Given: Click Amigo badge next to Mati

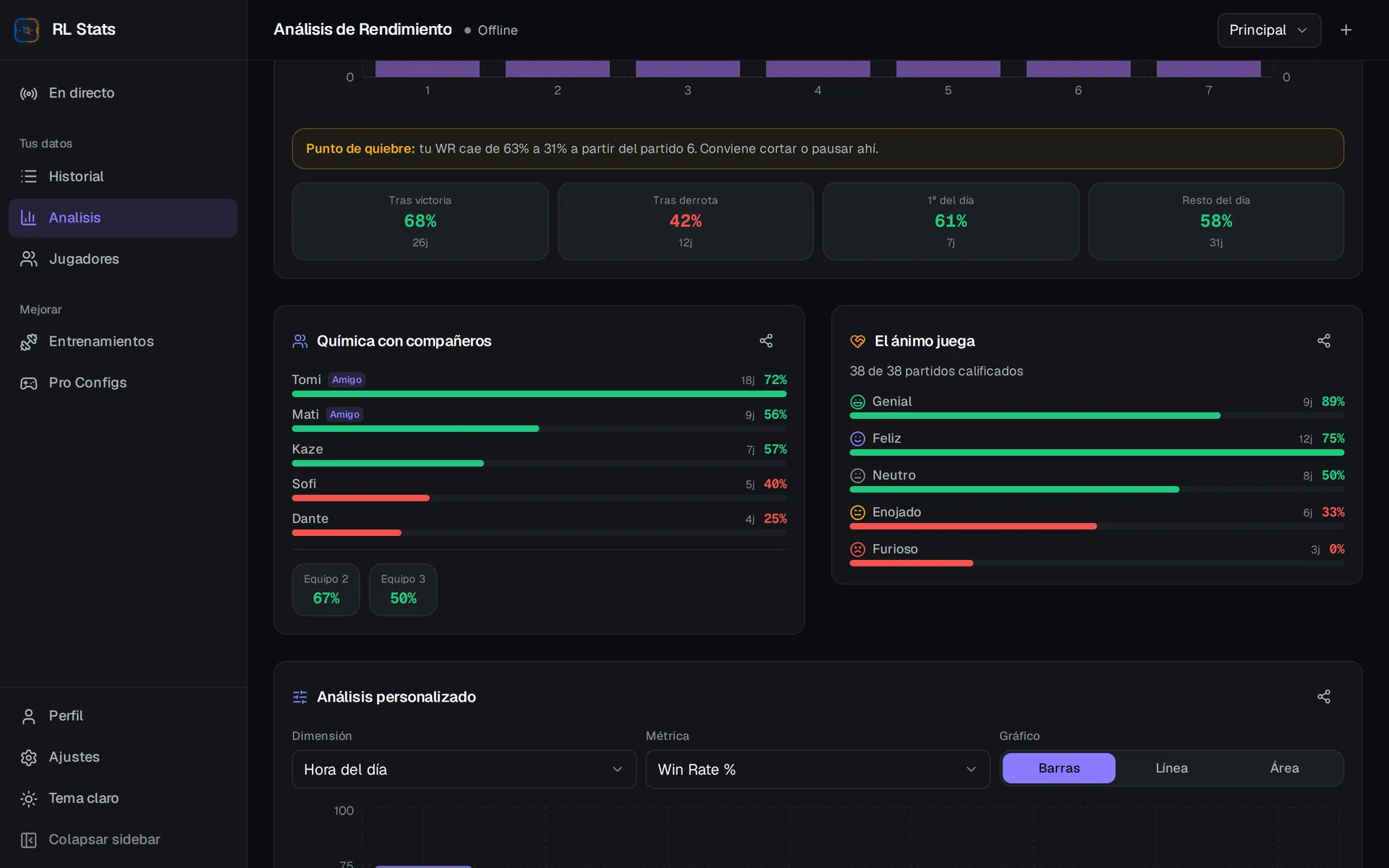Looking at the screenshot, I should click(344, 414).
